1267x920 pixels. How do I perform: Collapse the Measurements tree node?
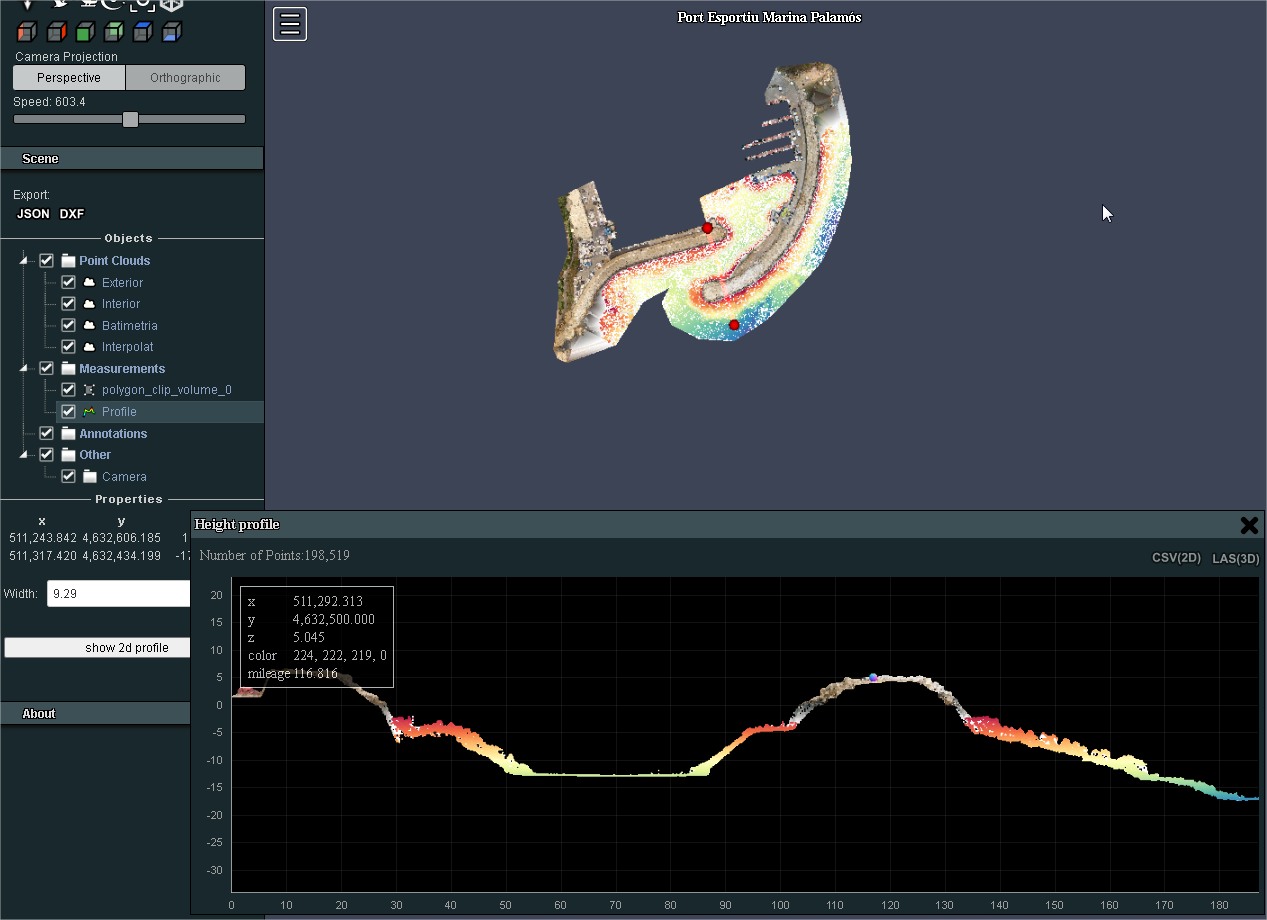(25, 369)
